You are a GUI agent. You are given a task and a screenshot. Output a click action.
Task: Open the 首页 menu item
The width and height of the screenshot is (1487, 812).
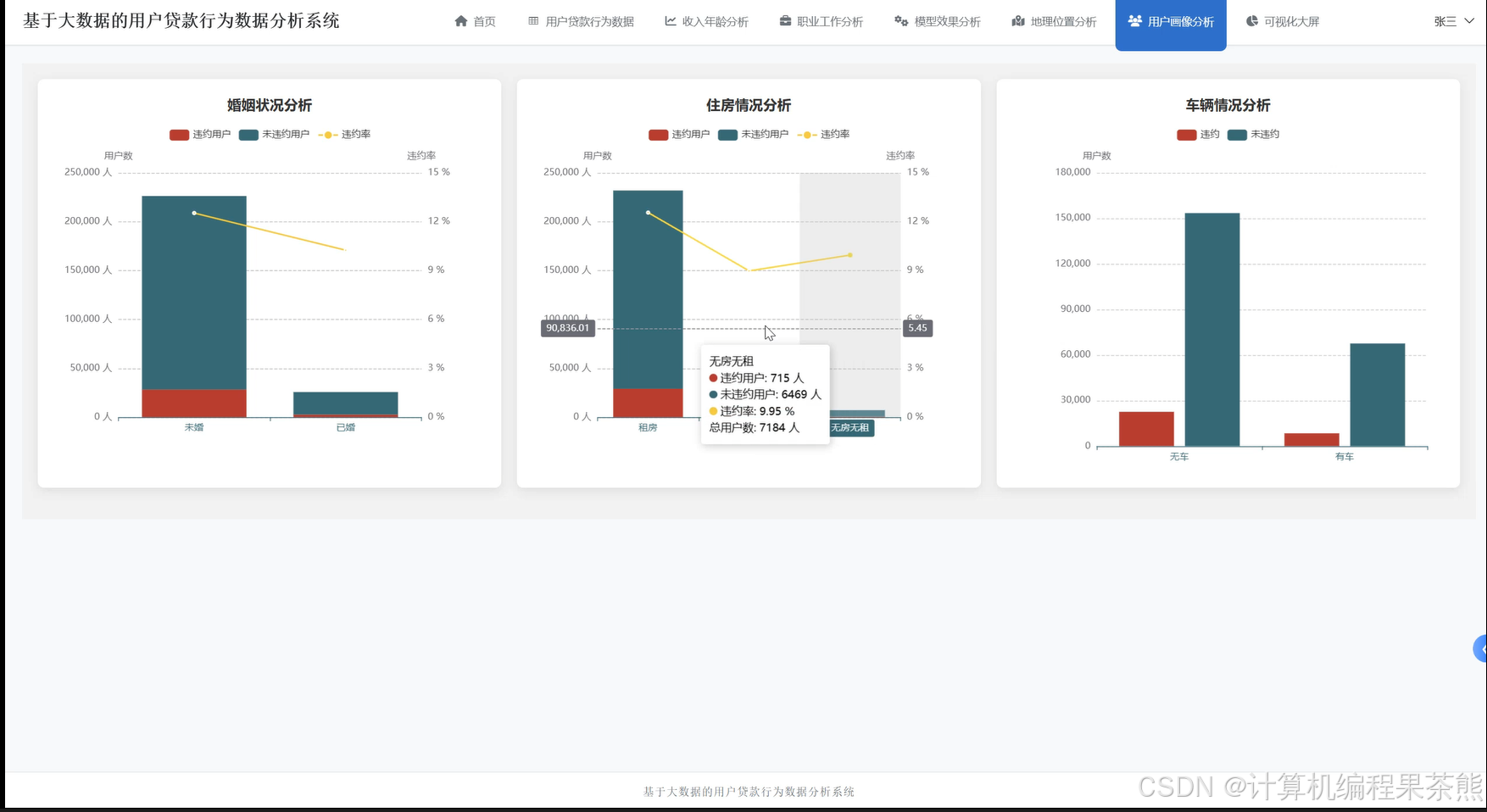click(476, 22)
